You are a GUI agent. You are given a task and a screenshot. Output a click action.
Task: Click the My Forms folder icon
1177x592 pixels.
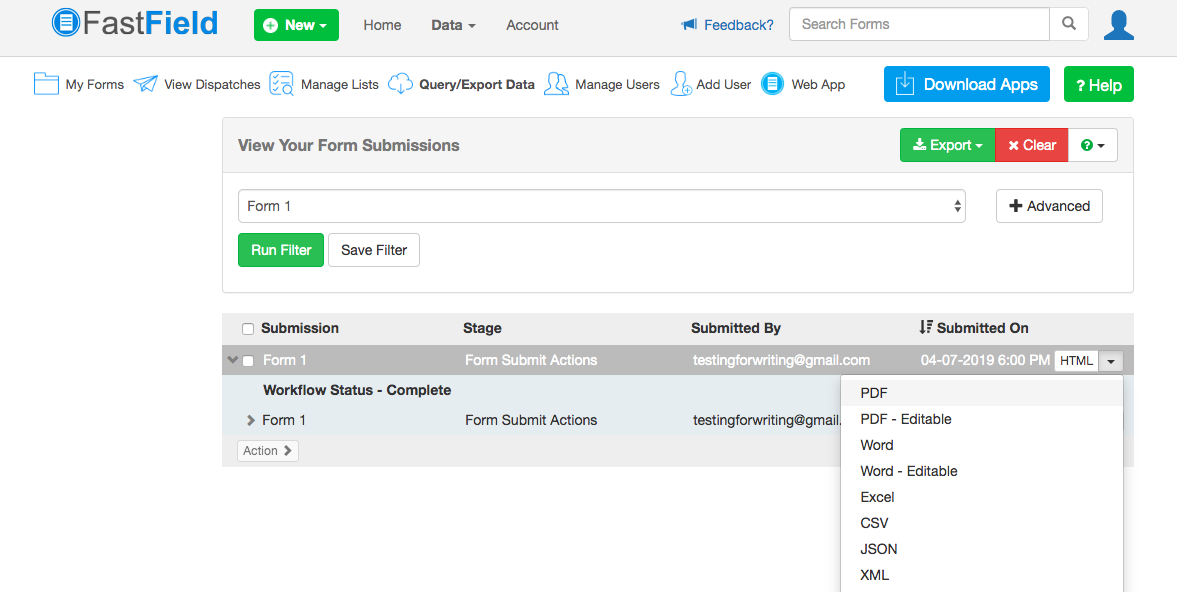(46, 84)
